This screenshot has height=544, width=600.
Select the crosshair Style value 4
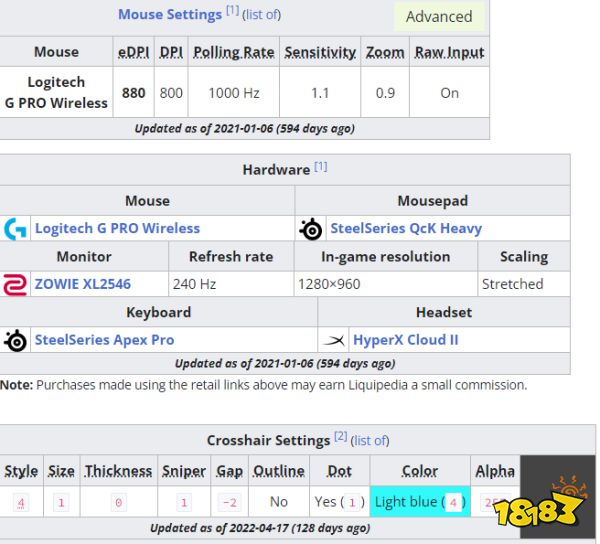(21, 502)
